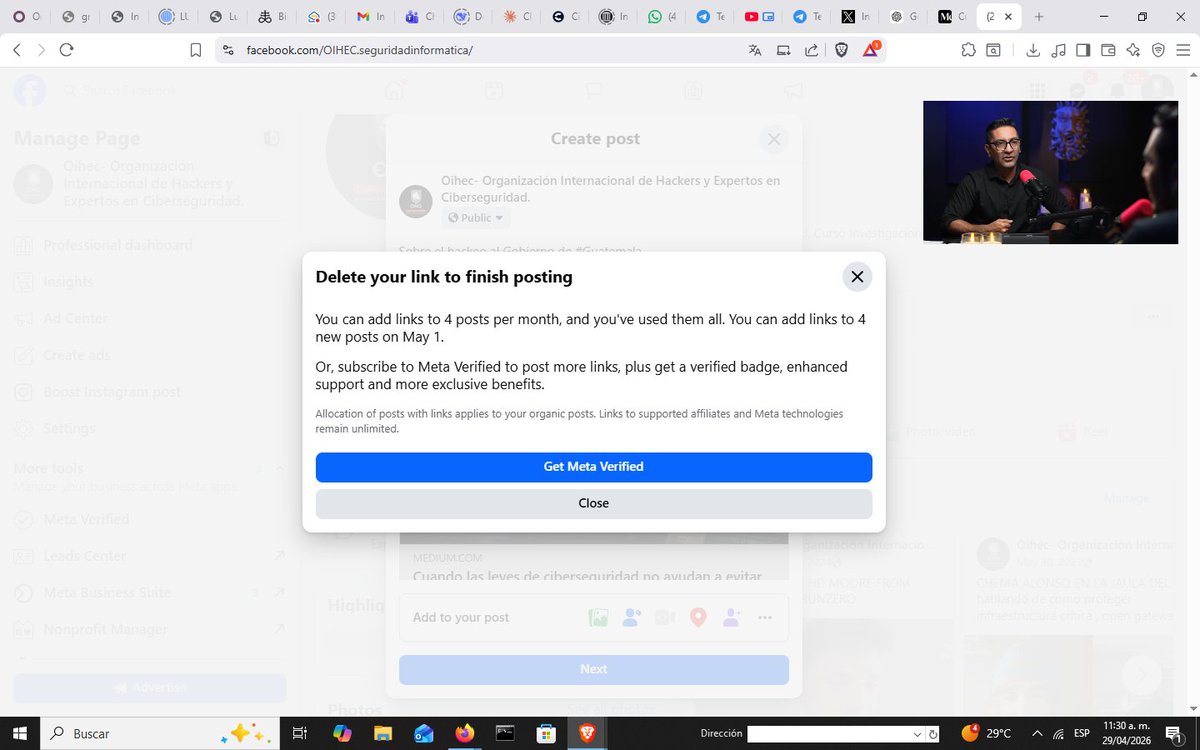Open the Brave playlist music note icon
The height and width of the screenshot is (750, 1200).
click(1058, 50)
